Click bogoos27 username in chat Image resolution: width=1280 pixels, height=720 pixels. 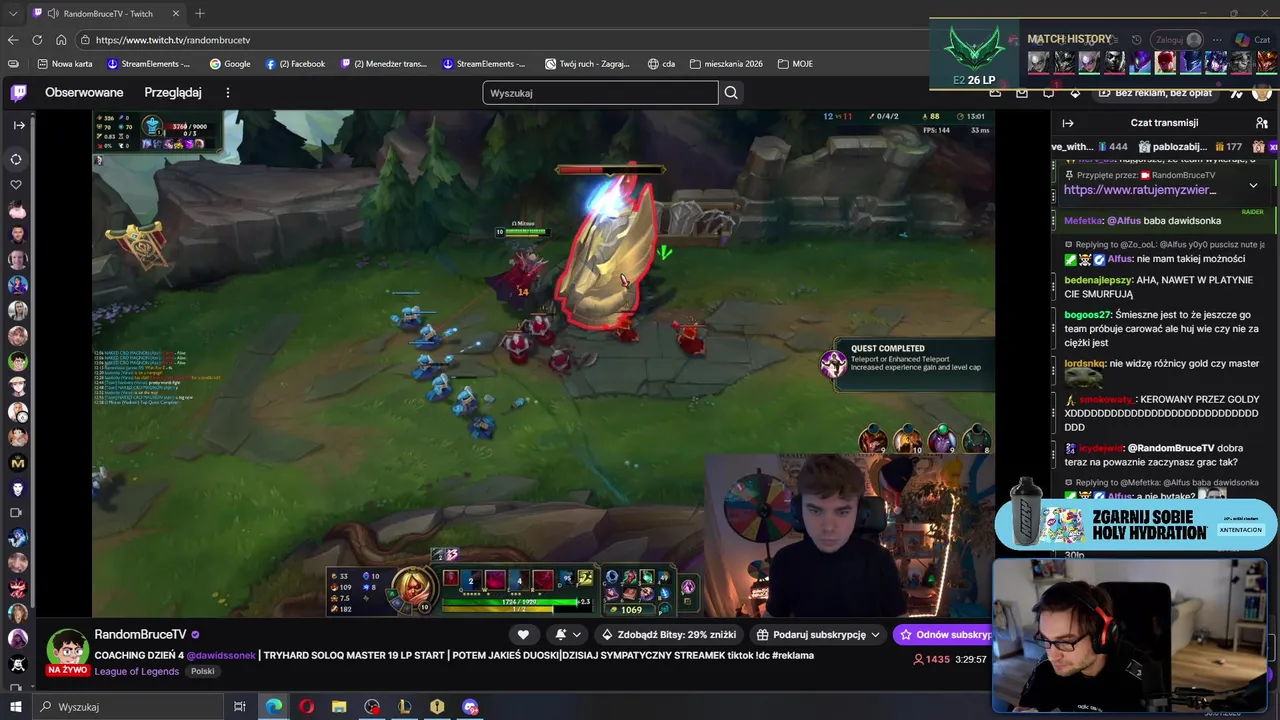pos(1087,315)
